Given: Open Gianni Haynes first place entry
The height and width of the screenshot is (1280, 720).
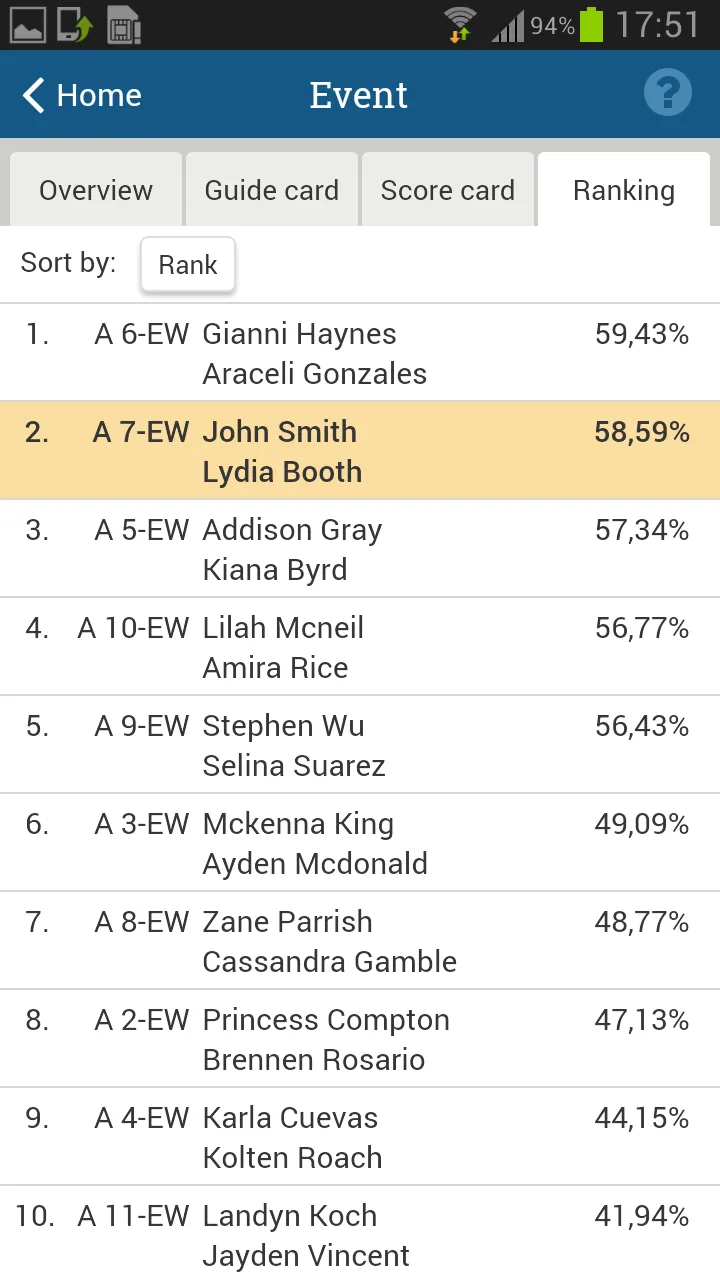Looking at the screenshot, I should (x=360, y=353).
